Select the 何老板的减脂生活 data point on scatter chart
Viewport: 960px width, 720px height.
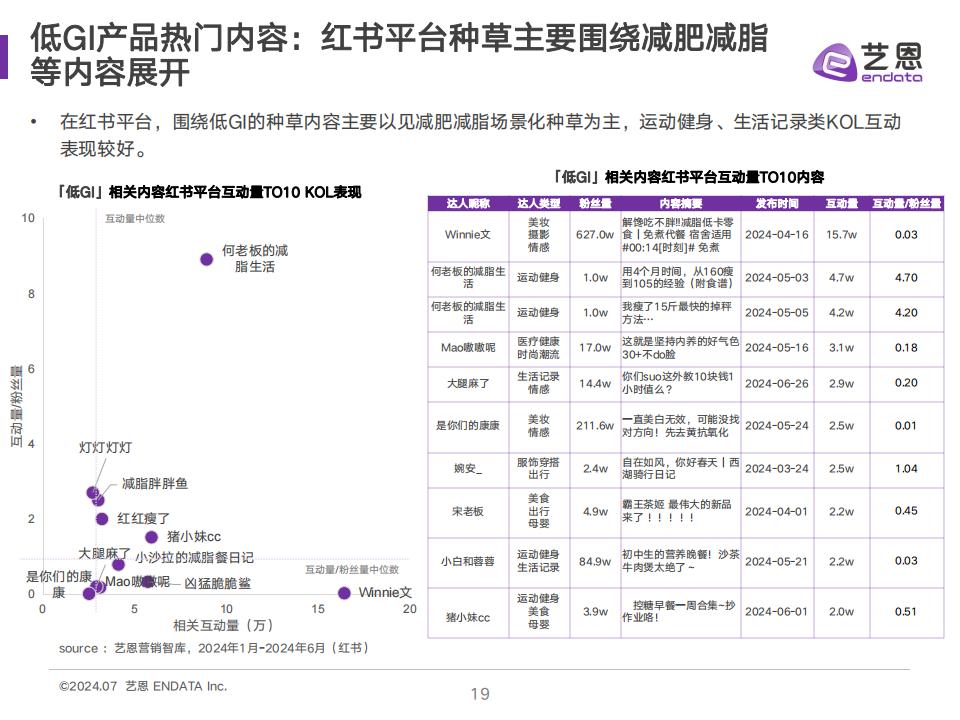[x=207, y=260]
